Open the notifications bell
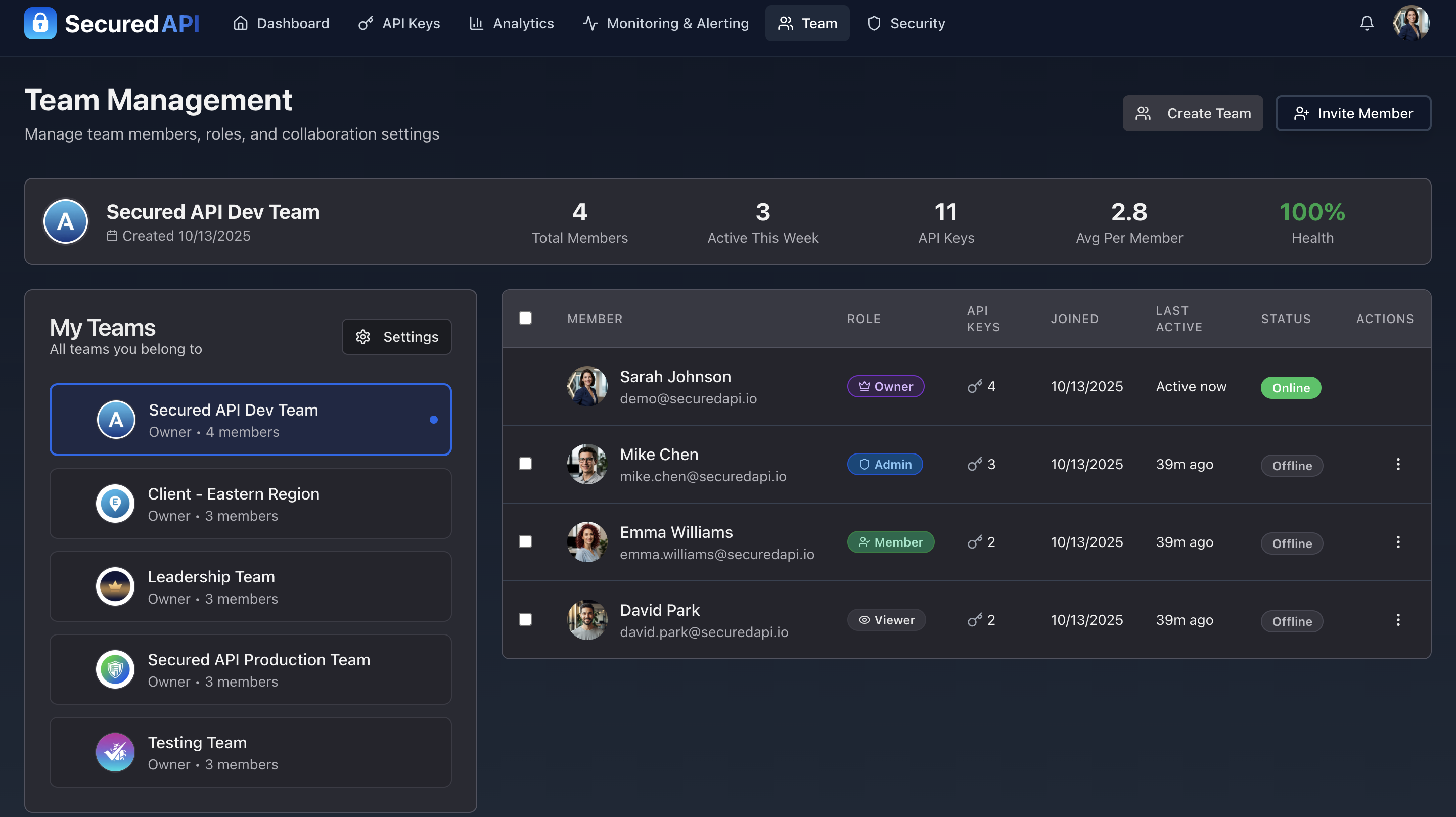The height and width of the screenshot is (817, 1456). (1367, 23)
